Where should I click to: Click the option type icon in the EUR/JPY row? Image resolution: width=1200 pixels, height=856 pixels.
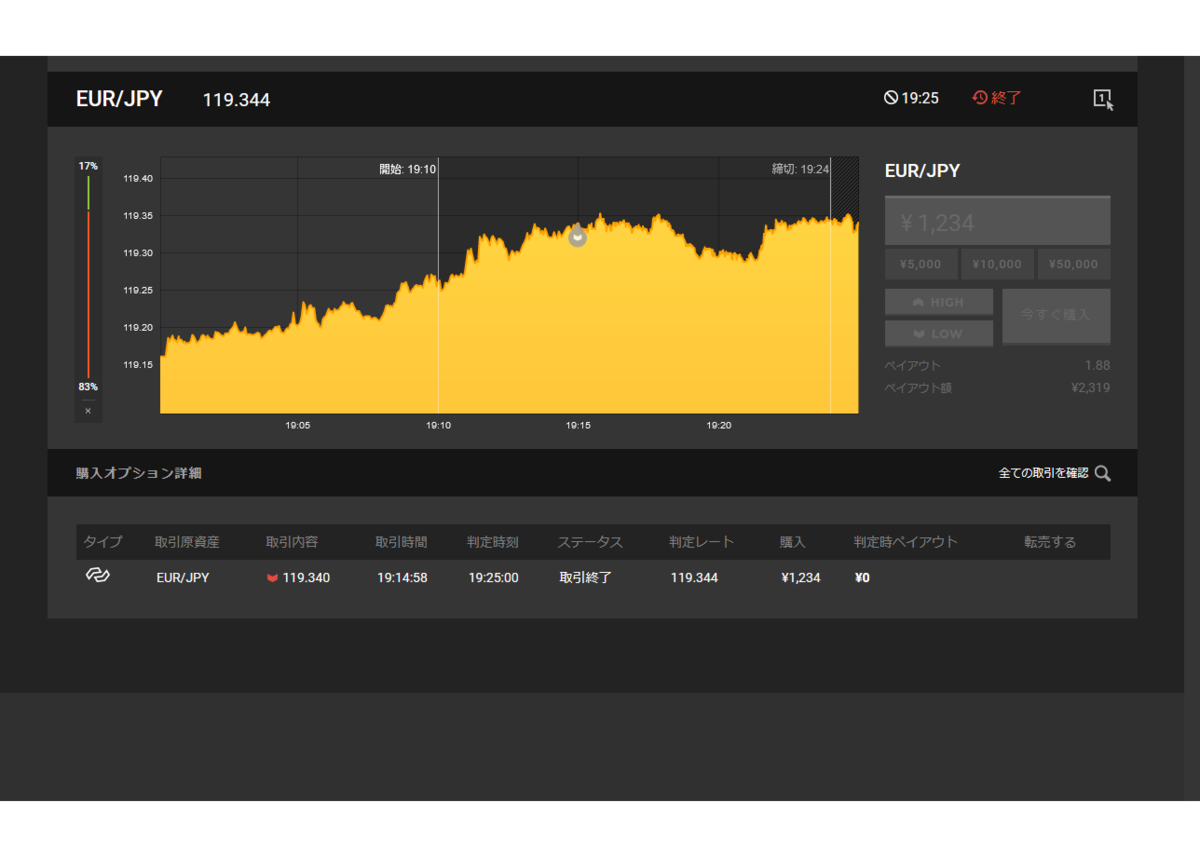click(97, 576)
